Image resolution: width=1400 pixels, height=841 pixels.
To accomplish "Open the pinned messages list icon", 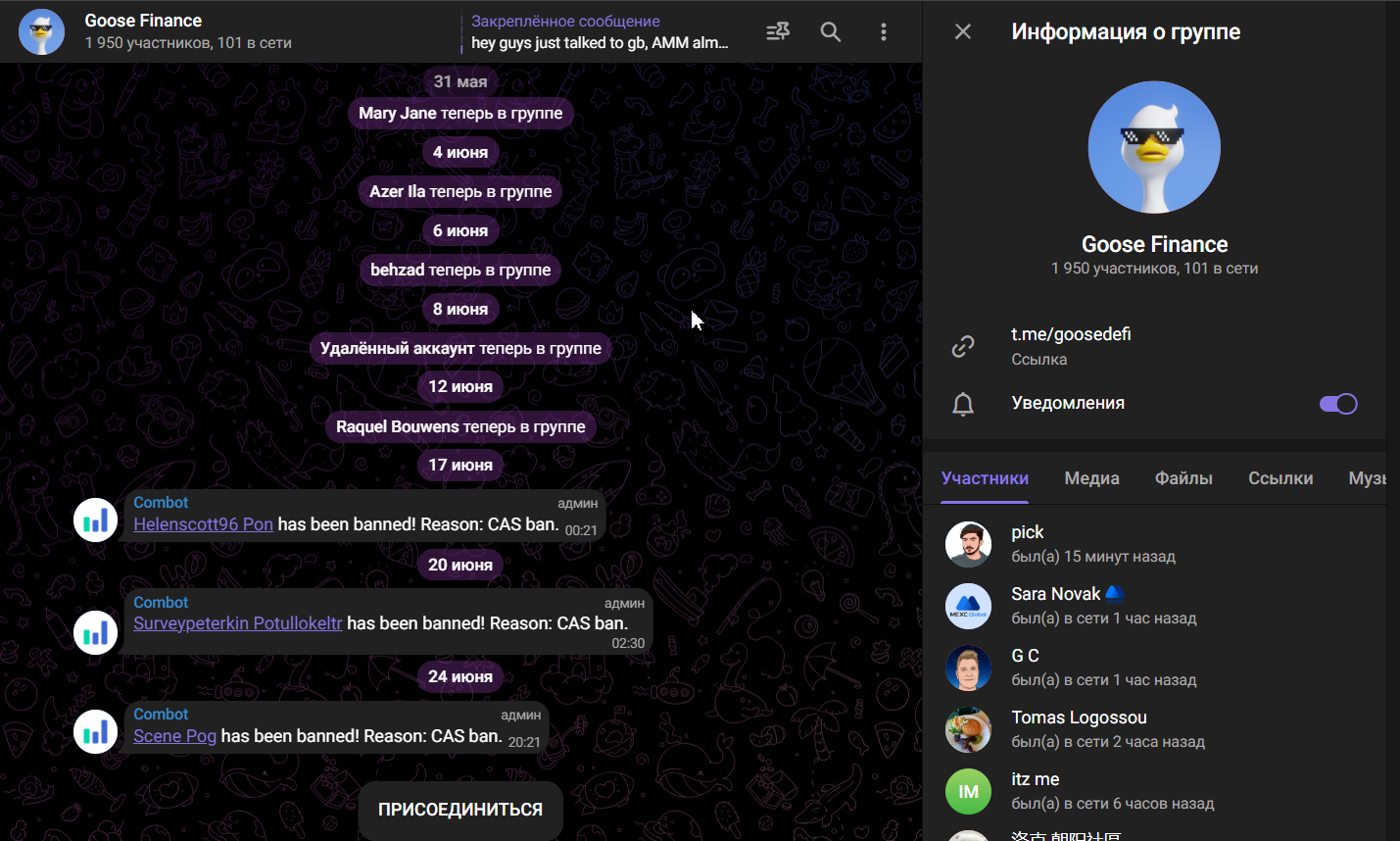I will [x=778, y=32].
